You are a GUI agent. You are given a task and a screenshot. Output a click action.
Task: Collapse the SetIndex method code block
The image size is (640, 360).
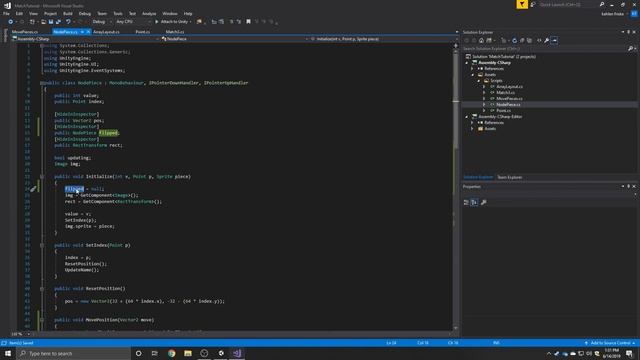tap(42, 245)
